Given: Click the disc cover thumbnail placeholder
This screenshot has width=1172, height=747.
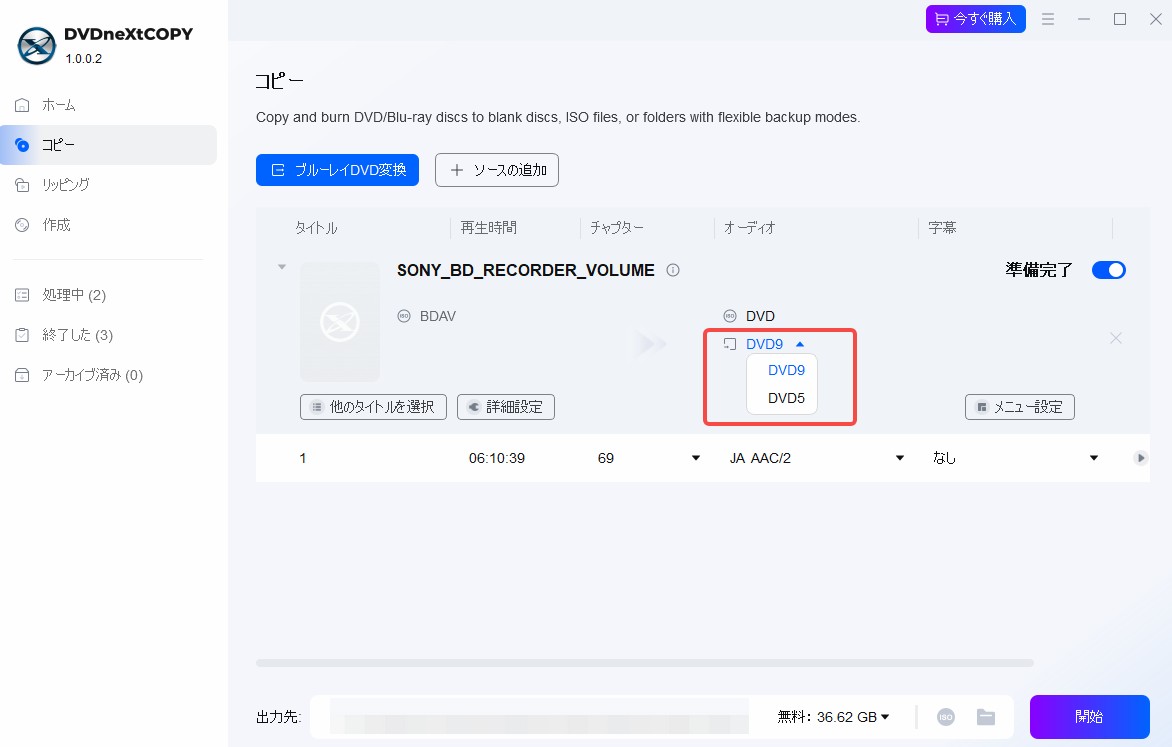Looking at the screenshot, I should click(x=340, y=322).
